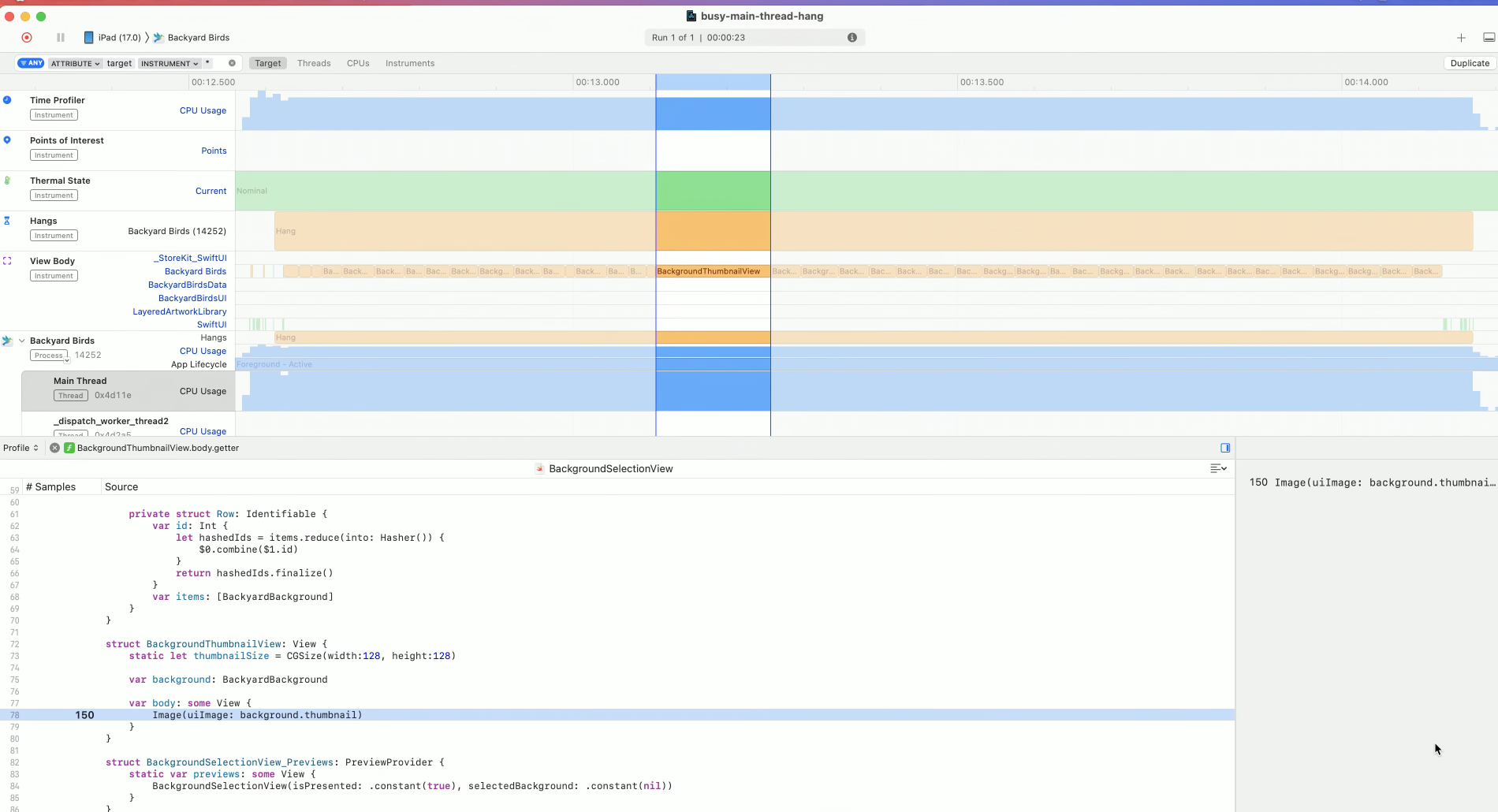This screenshot has height=812, width=1498.
Task: Click the highlighted BackgroundThumbnailView interval
Action: pyautogui.click(x=713, y=271)
